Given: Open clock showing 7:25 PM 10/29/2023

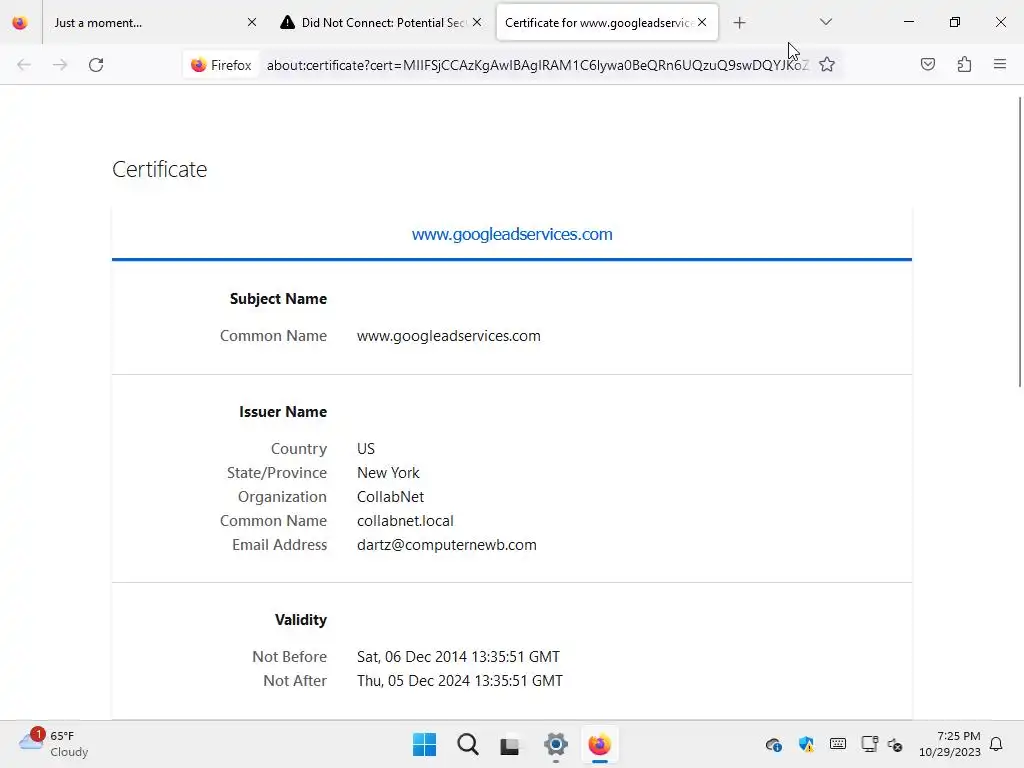Looking at the screenshot, I should click(950, 744).
